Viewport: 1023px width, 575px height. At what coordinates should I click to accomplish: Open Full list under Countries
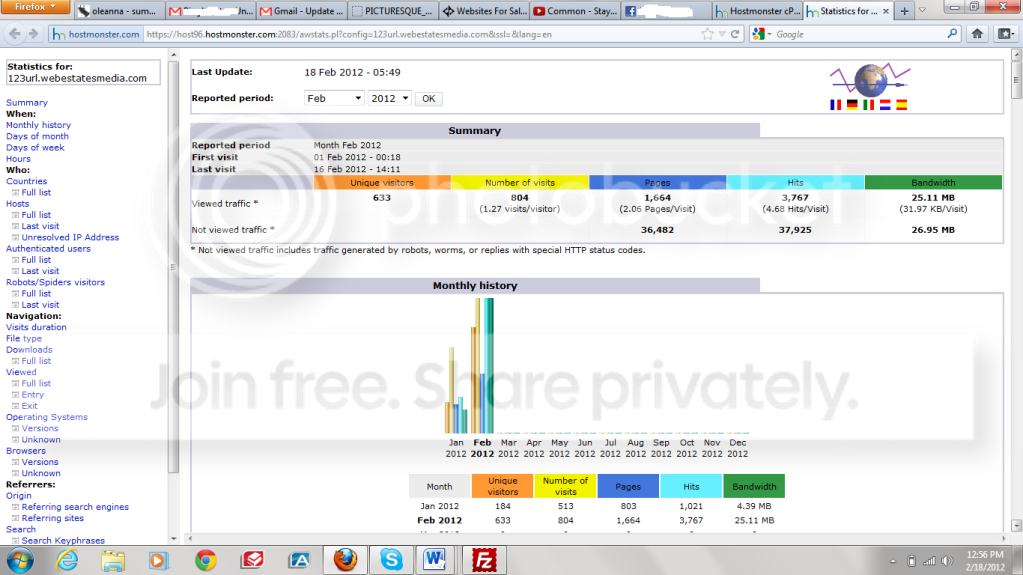[x=36, y=192]
